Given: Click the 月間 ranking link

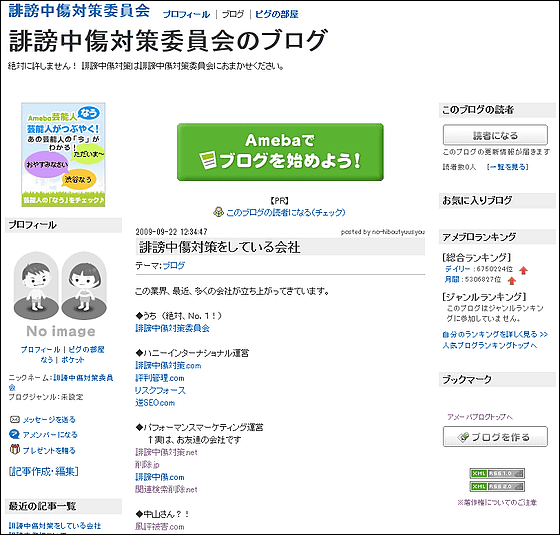Looking at the screenshot, I should 451,279.
